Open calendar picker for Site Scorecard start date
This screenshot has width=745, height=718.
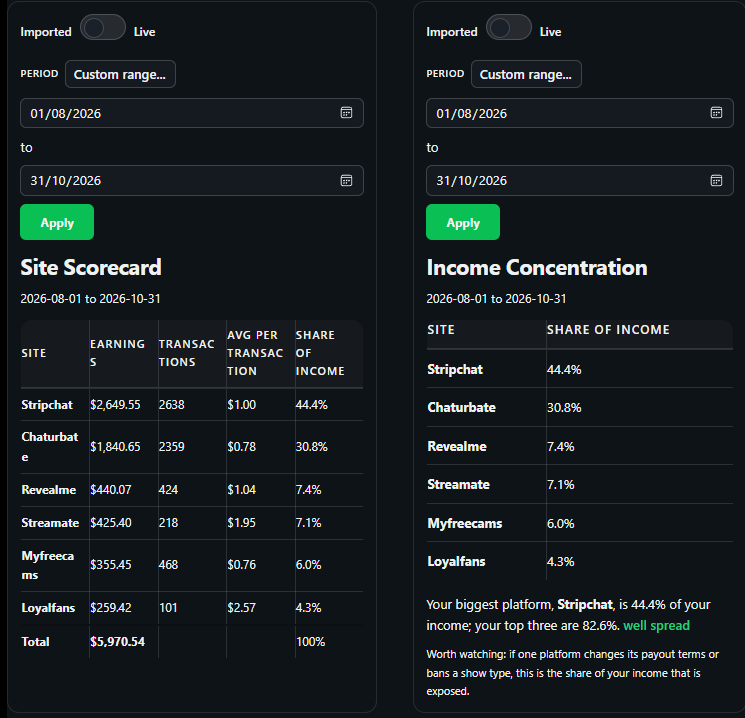(346, 113)
